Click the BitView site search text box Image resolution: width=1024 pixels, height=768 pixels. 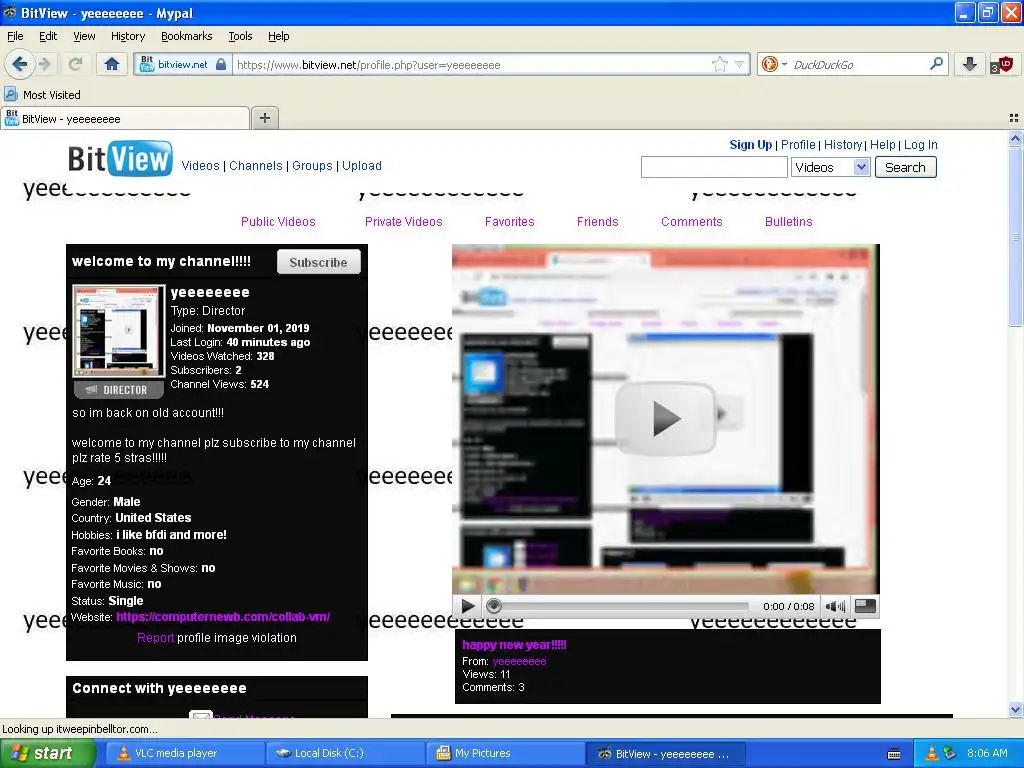point(714,167)
